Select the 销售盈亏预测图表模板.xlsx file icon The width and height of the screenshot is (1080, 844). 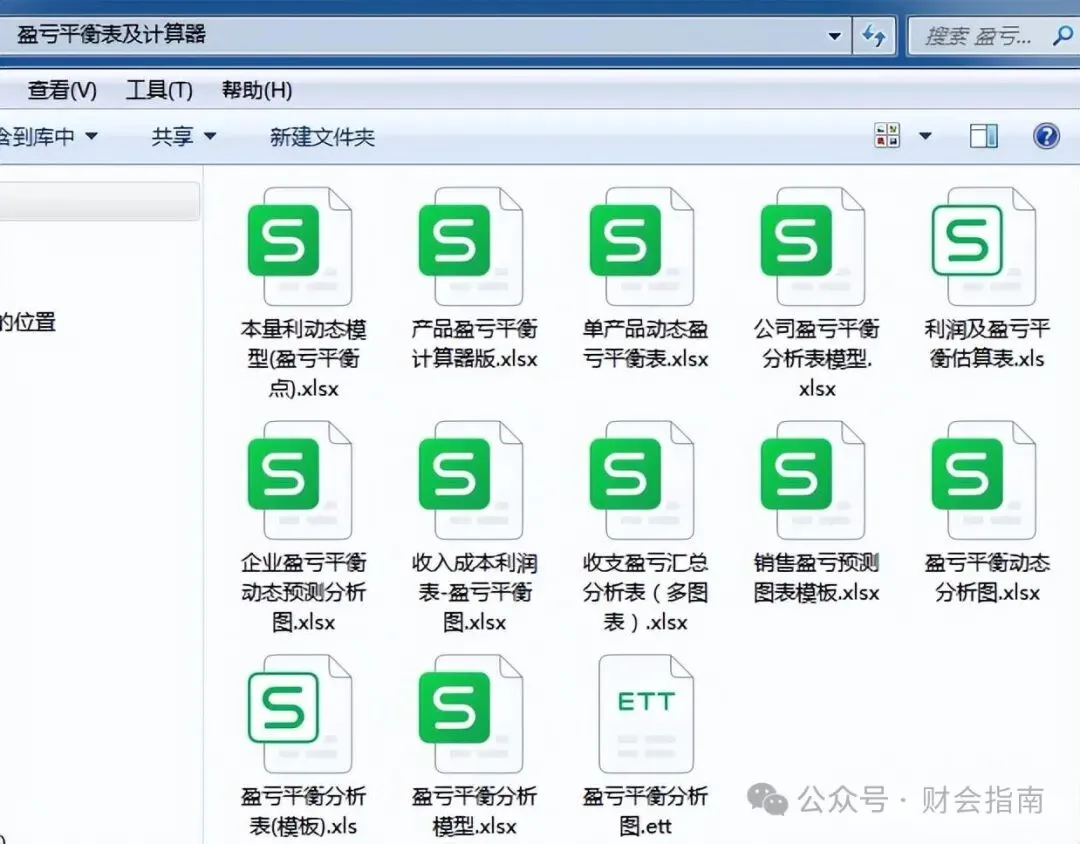click(813, 480)
